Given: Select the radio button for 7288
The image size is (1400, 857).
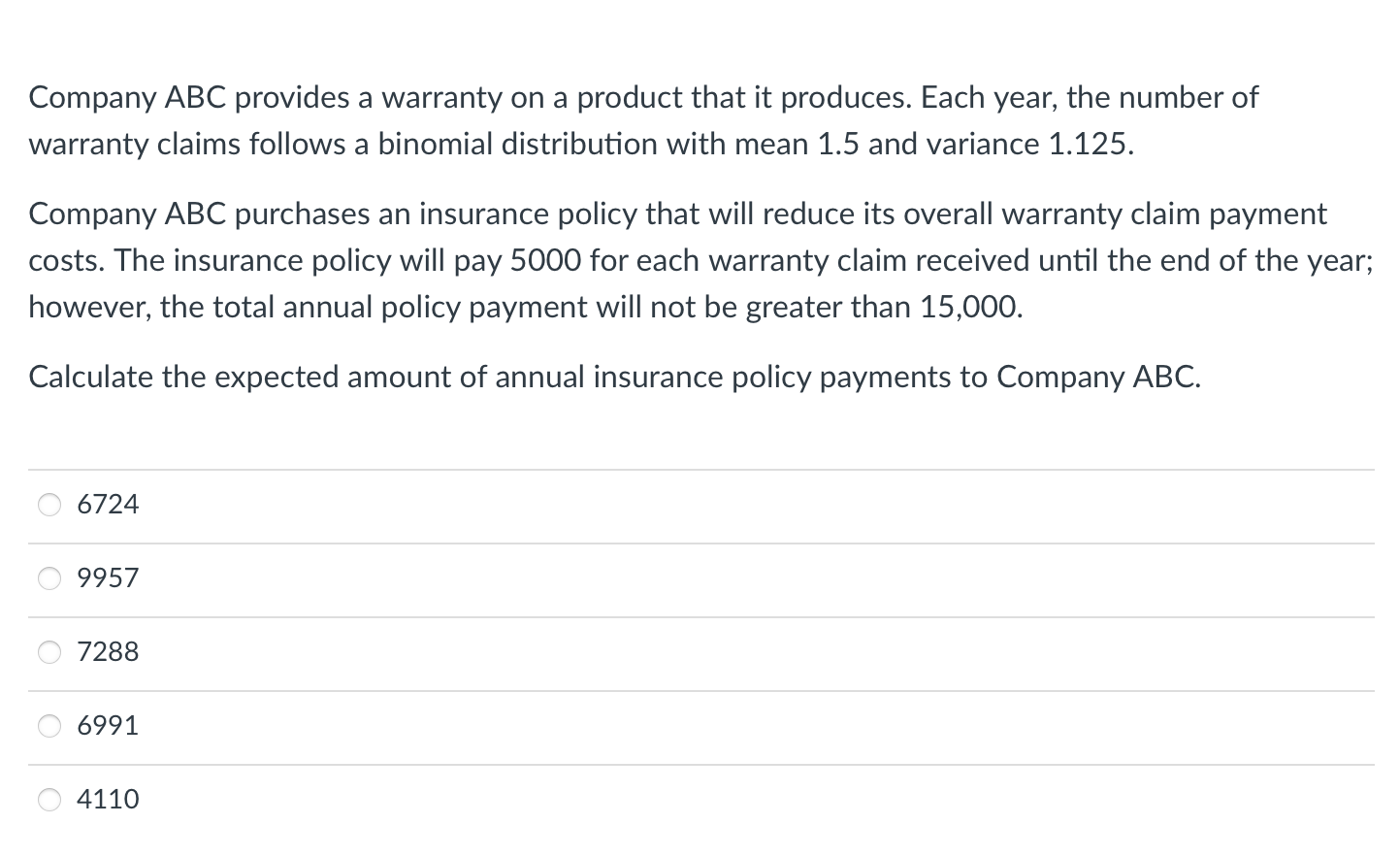Looking at the screenshot, I should (x=49, y=652).
